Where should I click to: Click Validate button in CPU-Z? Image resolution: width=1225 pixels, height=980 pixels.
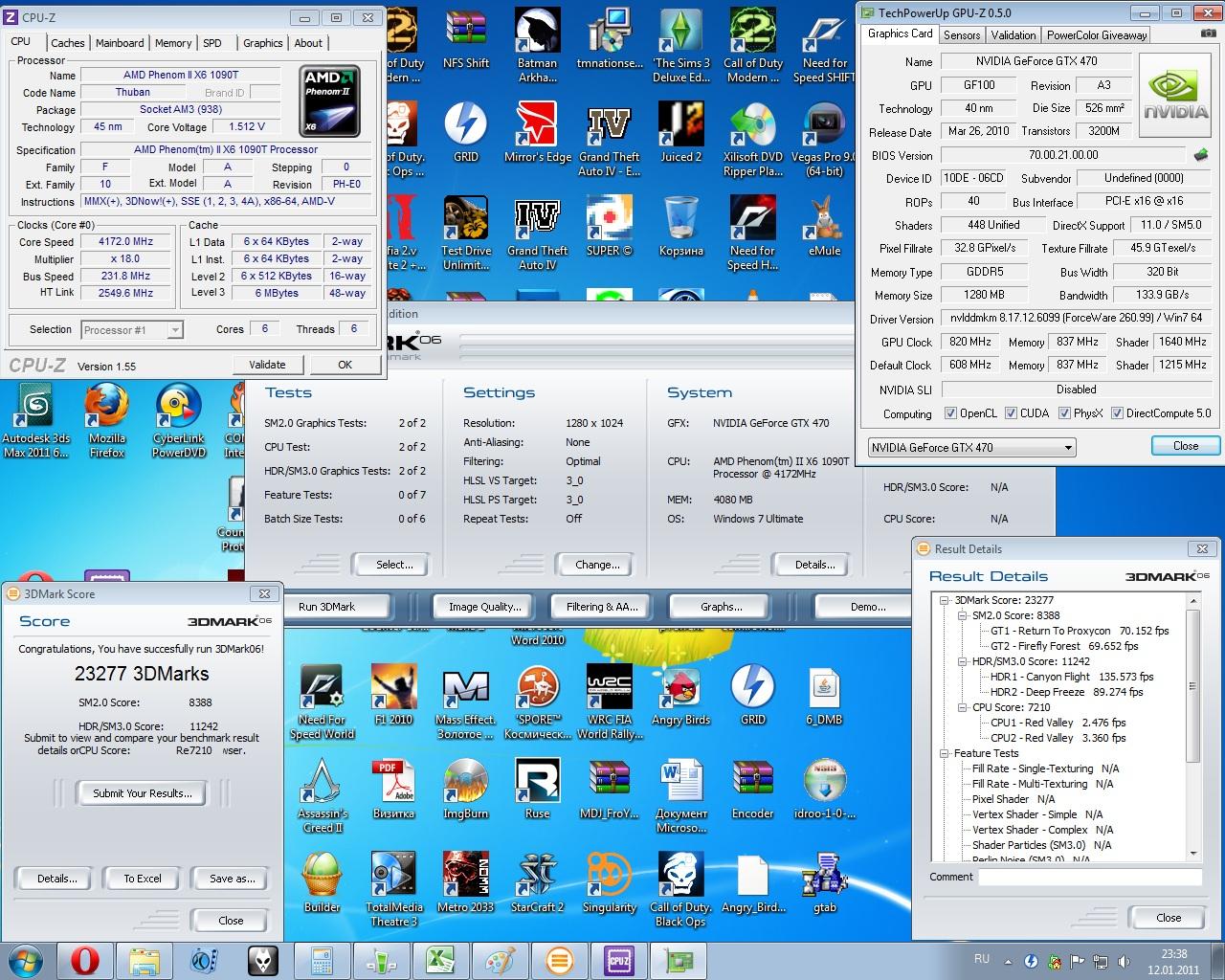267,365
